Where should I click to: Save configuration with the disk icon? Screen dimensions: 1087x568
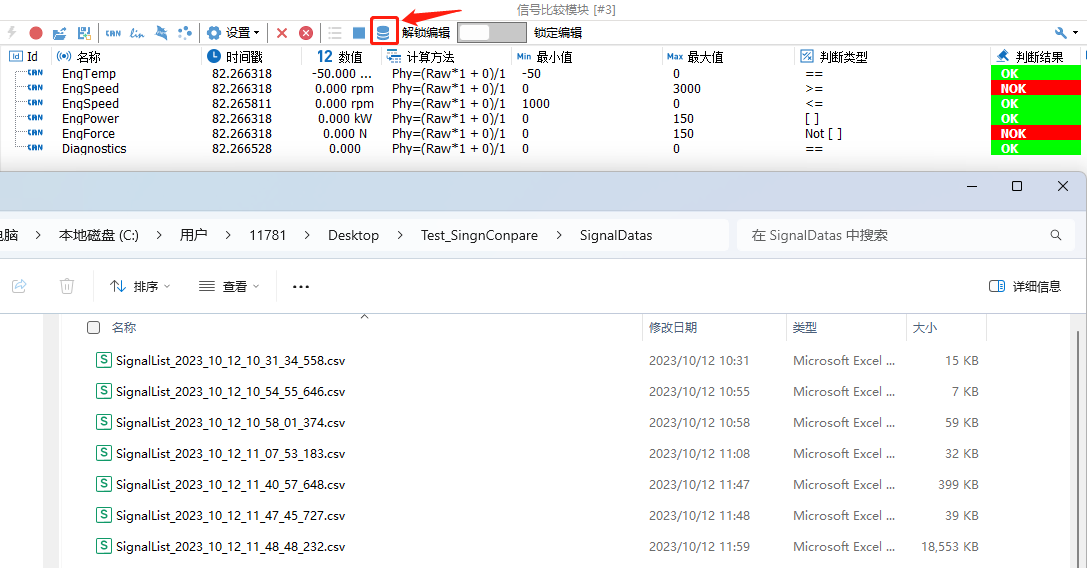(x=84, y=33)
